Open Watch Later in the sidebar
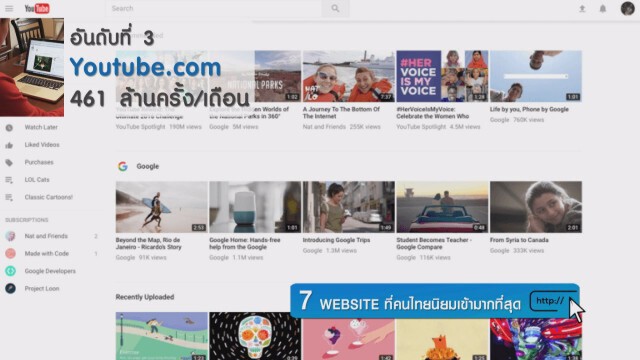Screen dimensions: 640x360 [41, 127]
